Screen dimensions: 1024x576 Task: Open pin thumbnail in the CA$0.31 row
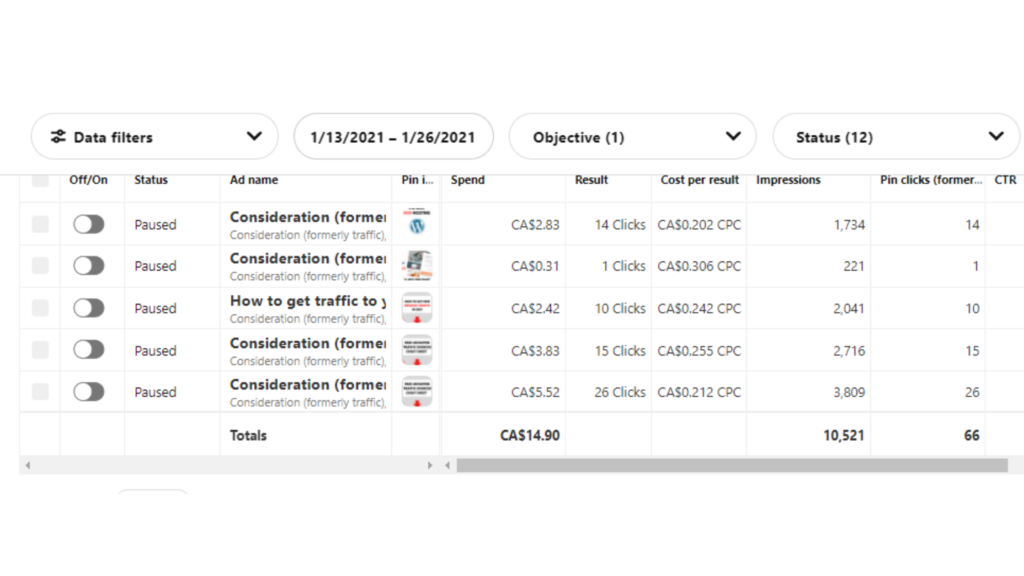pyautogui.click(x=417, y=265)
